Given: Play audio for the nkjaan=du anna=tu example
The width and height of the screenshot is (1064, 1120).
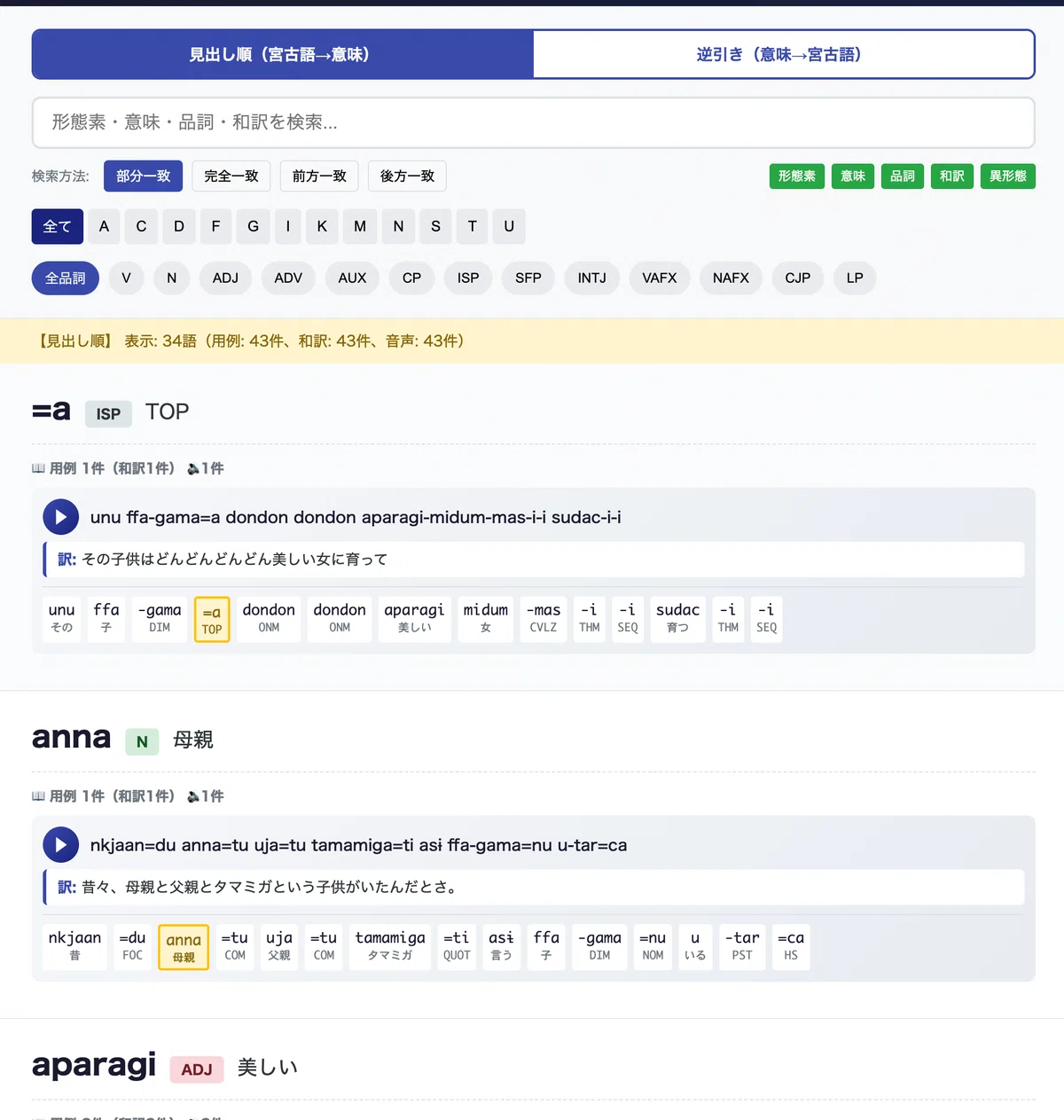Looking at the screenshot, I should pyautogui.click(x=61, y=845).
